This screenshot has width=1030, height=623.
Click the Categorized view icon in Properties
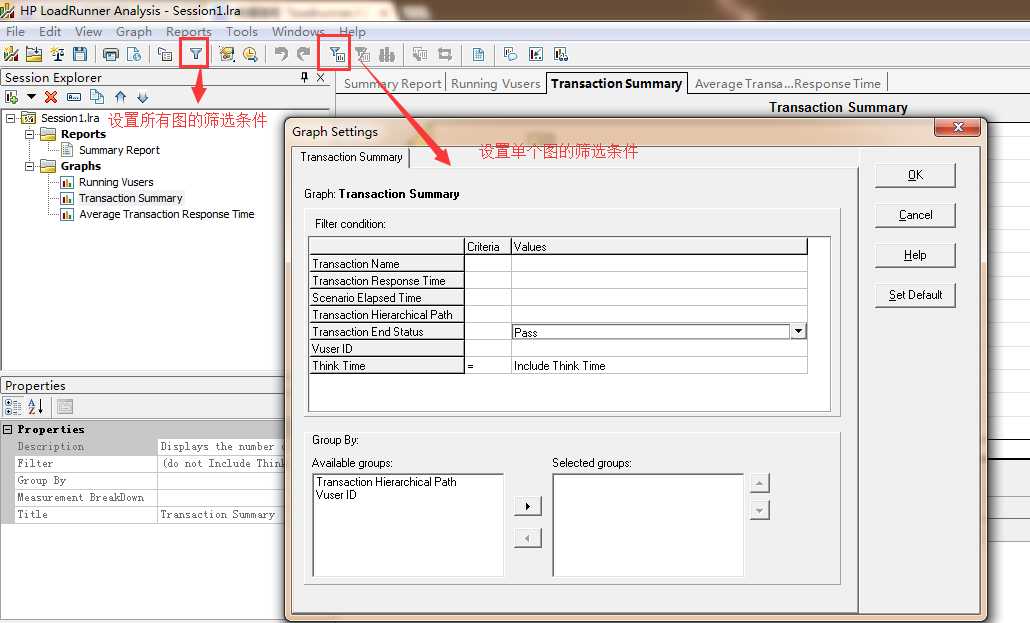12,407
